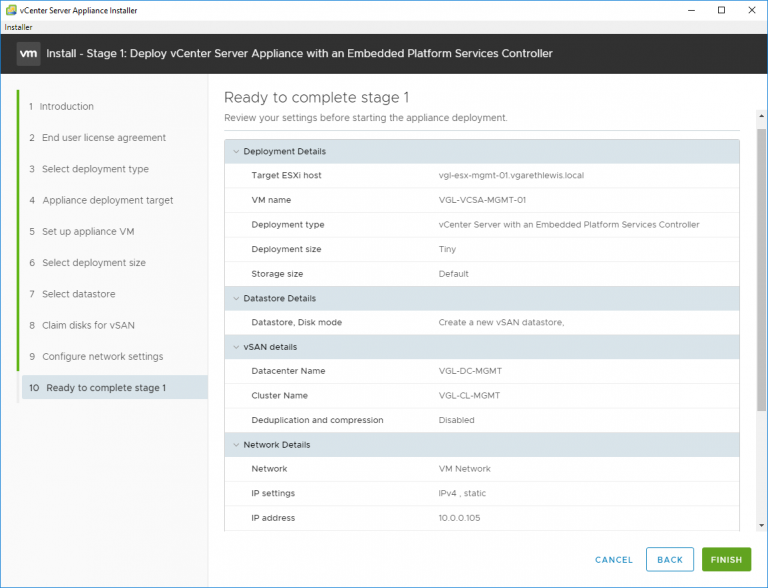
Task: Collapse the Network Details section
Action: (x=236, y=445)
